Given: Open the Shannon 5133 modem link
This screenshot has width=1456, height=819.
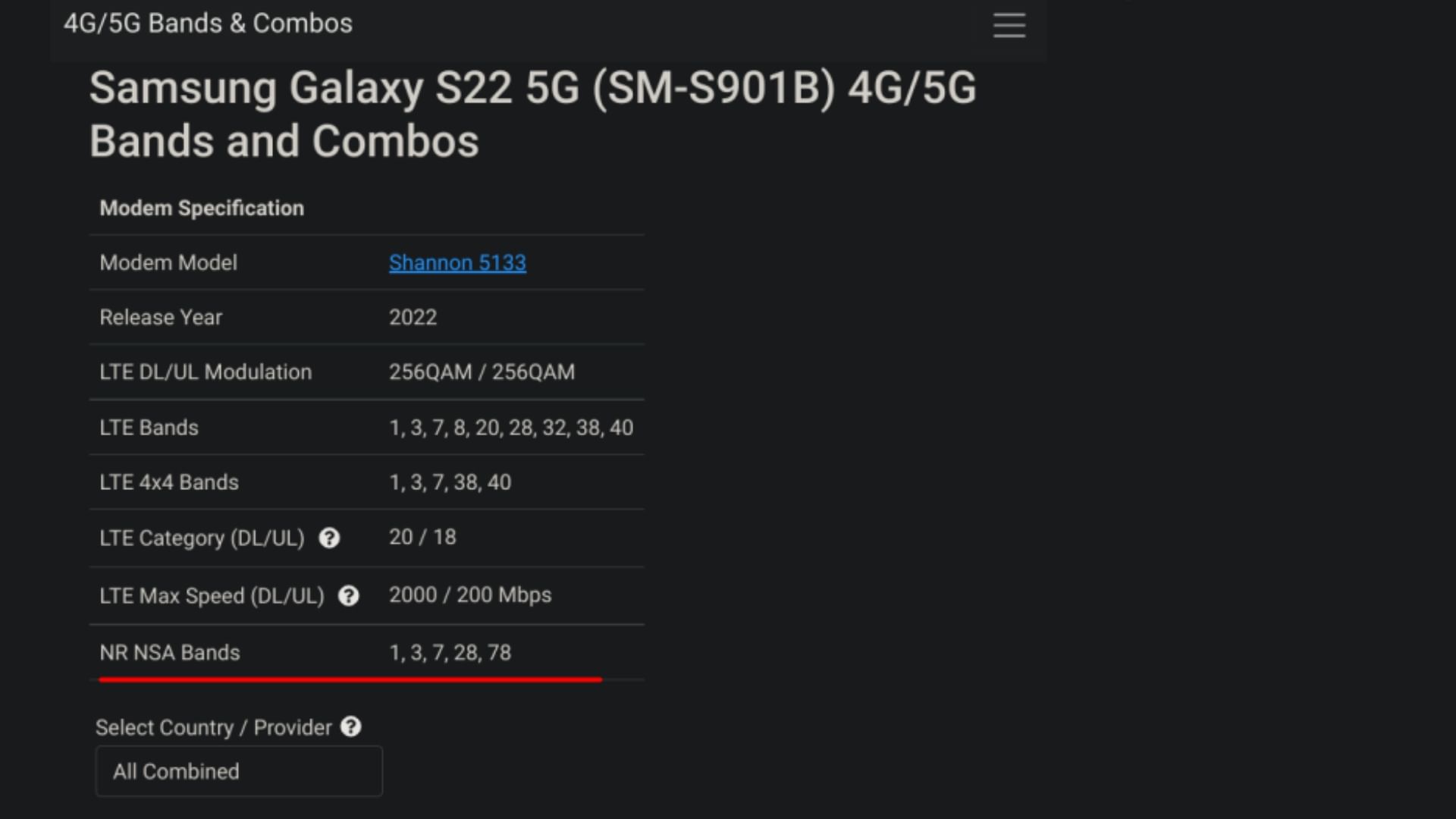Looking at the screenshot, I should coord(457,263).
